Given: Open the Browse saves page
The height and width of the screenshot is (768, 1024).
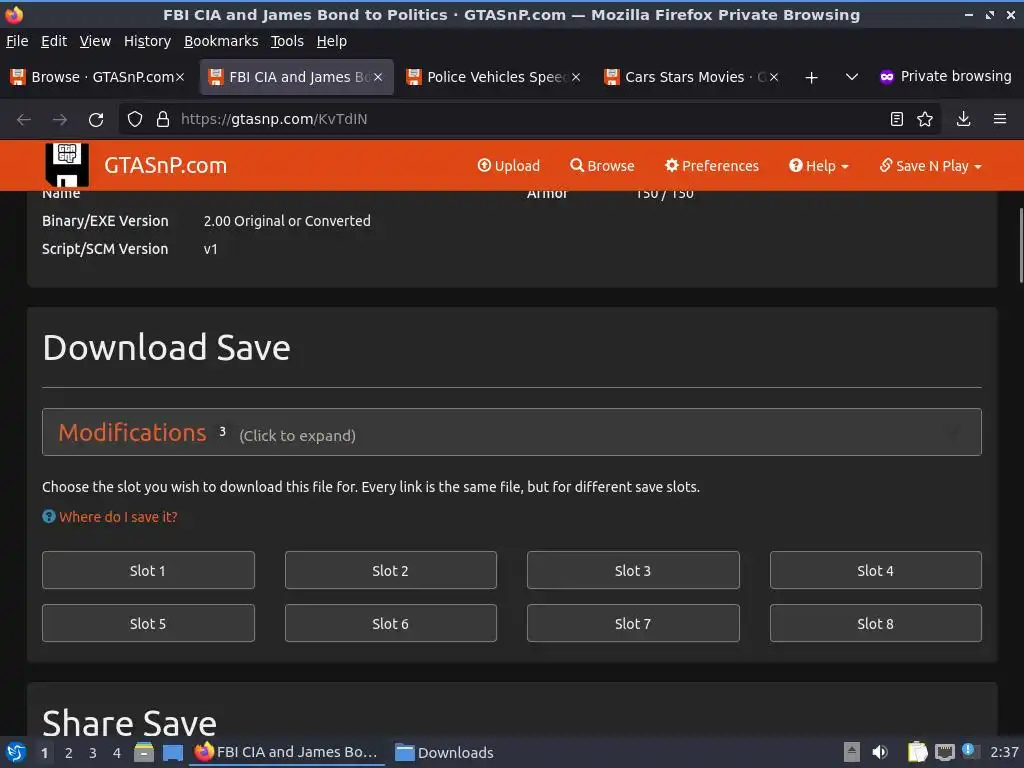Looking at the screenshot, I should [x=602, y=166].
